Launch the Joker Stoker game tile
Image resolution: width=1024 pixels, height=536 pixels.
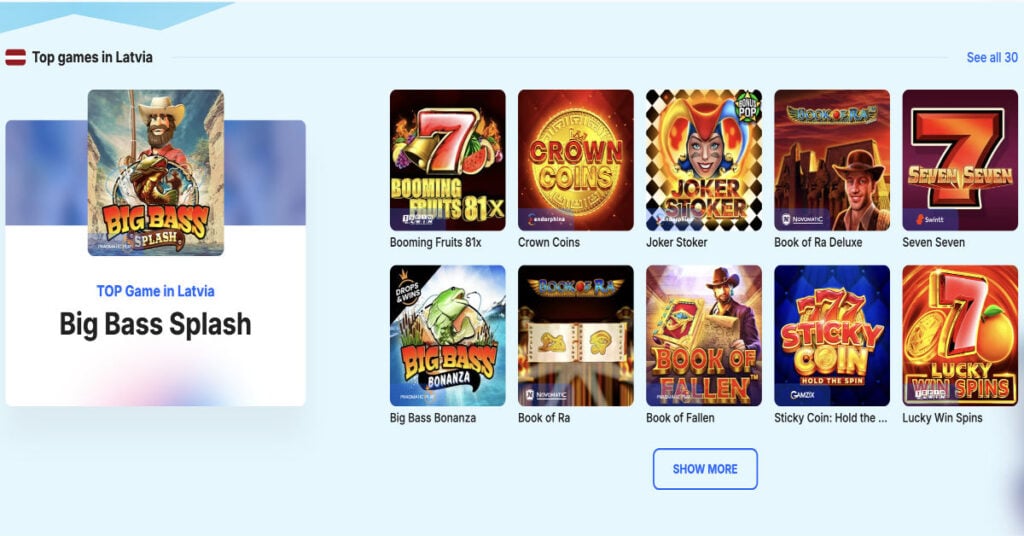coord(704,160)
